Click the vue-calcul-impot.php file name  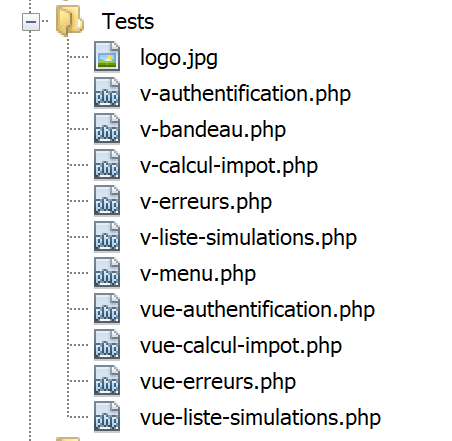point(241,346)
